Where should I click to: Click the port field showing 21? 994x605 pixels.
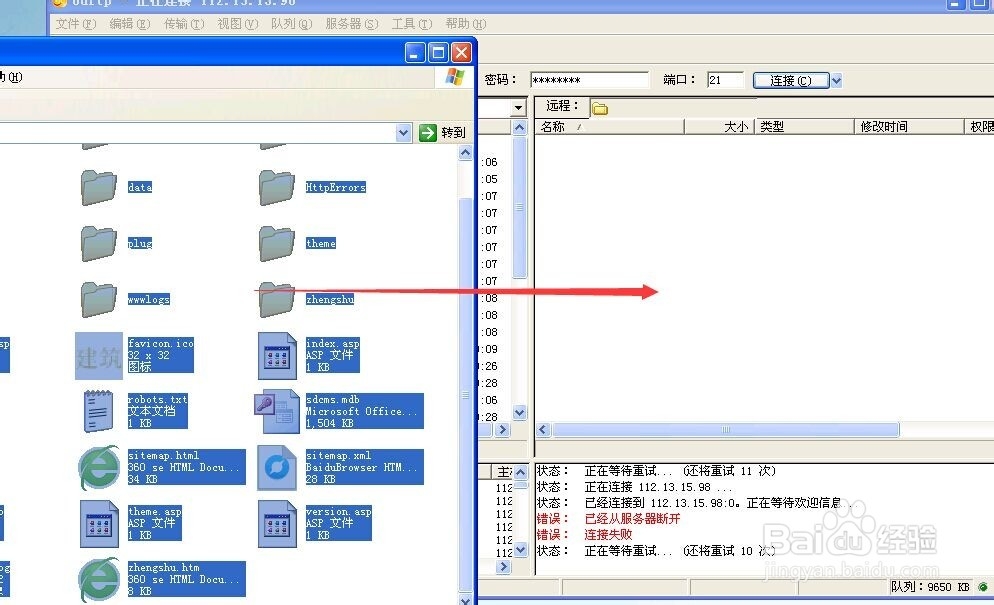click(725, 80)
